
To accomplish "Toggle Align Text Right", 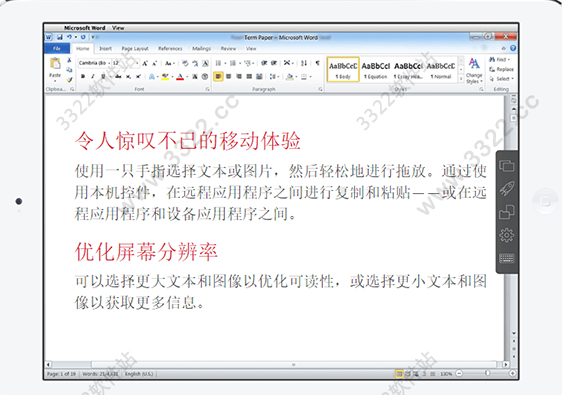I will (x=239, y=76).
